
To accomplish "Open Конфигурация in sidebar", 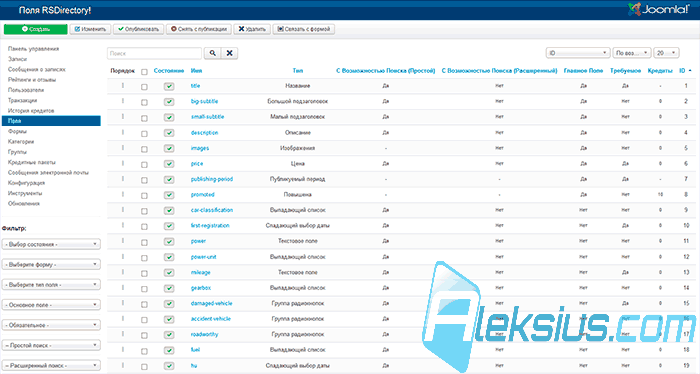I will point(26,183).
